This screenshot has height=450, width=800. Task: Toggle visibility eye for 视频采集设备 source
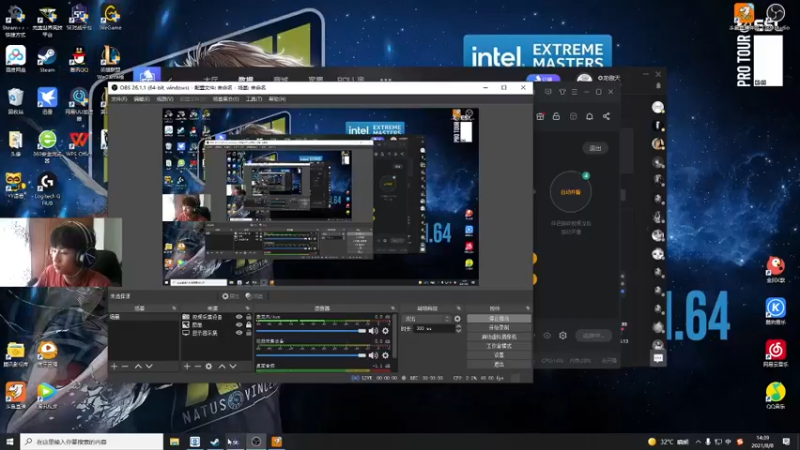tap(239, 317)
